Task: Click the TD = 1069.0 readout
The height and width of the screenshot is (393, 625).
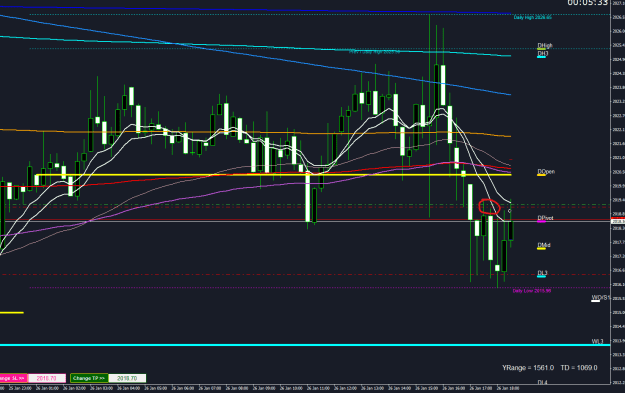Action: 579,367
